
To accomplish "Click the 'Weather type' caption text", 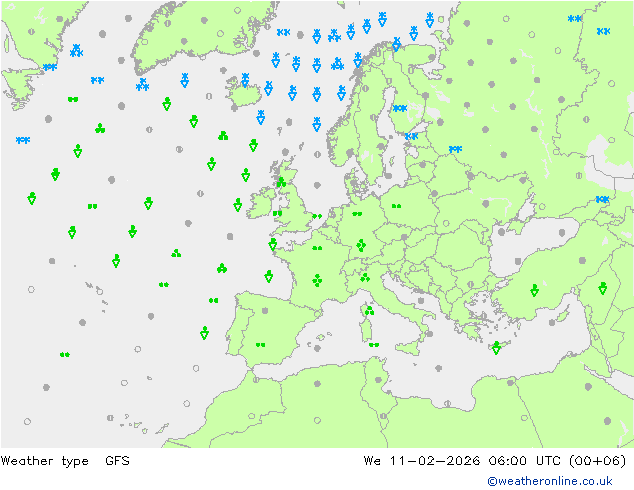I will pos(45,461).
